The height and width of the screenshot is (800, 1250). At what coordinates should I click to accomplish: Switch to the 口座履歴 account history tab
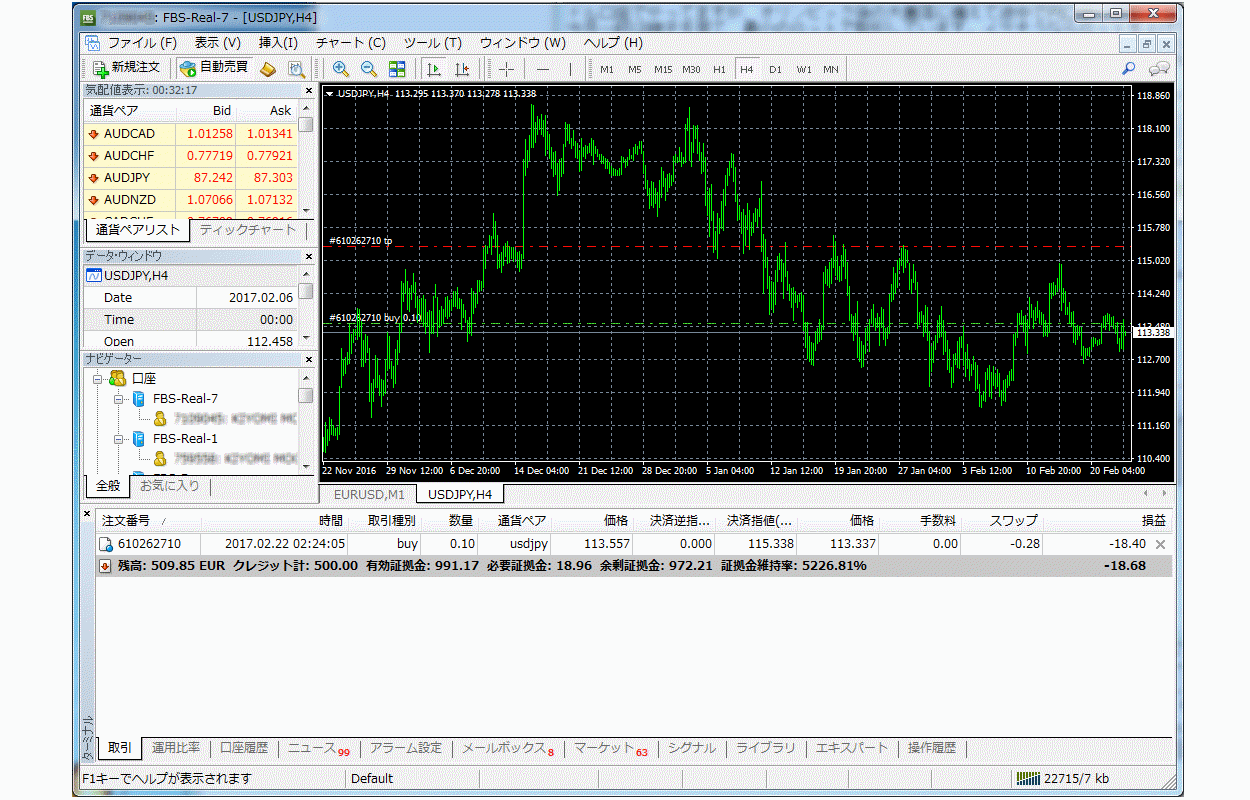(244, 748)
